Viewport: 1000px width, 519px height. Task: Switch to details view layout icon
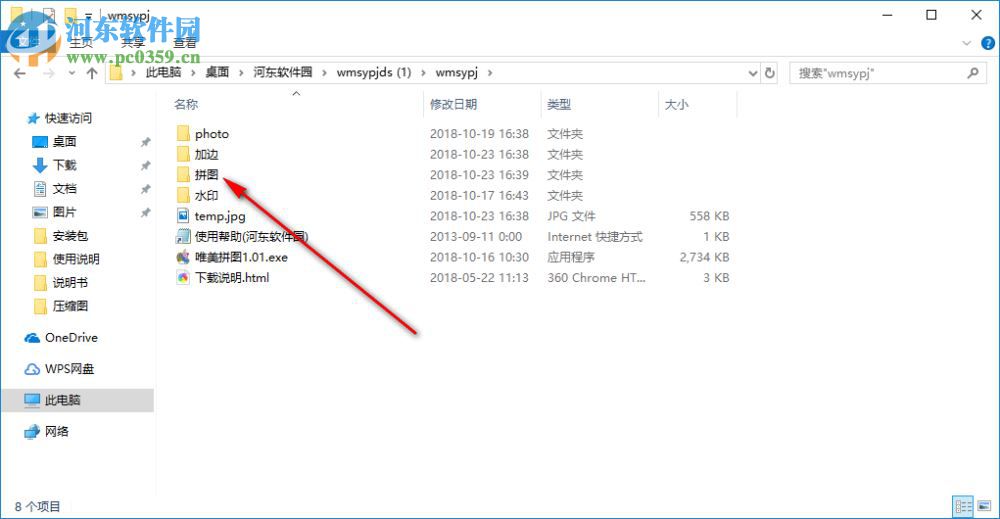click(963, 506)
